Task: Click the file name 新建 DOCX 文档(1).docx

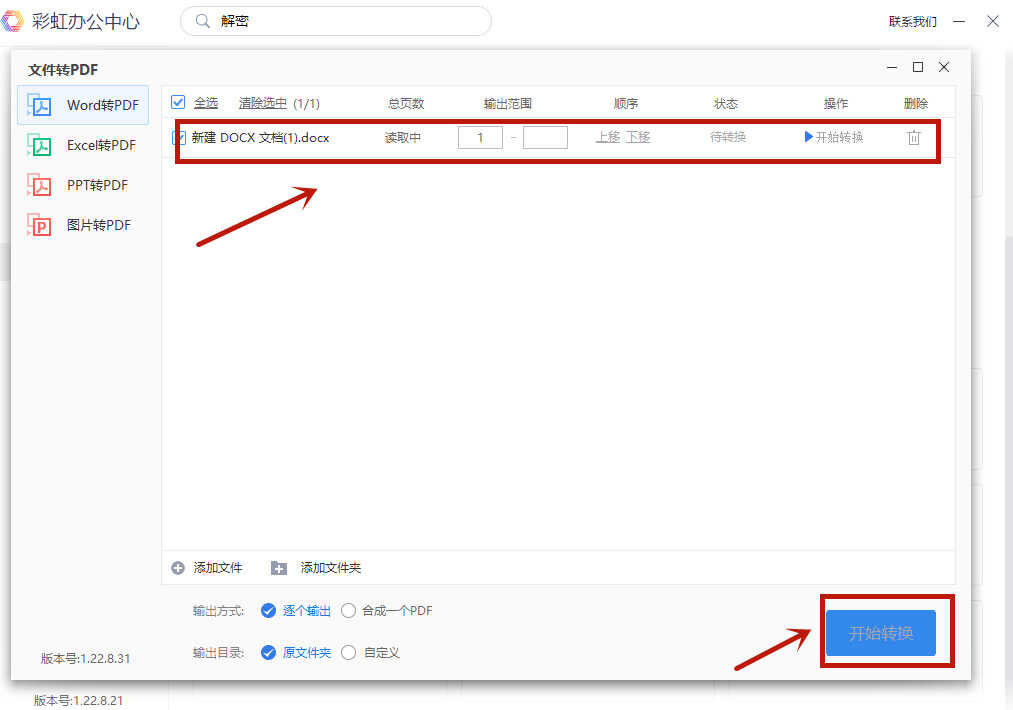Action: tap(260, 138)
